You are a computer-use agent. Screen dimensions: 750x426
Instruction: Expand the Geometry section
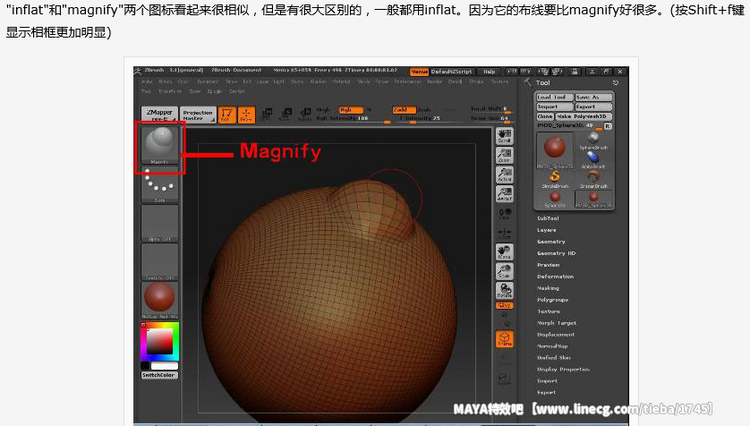[x=551, y=241]
